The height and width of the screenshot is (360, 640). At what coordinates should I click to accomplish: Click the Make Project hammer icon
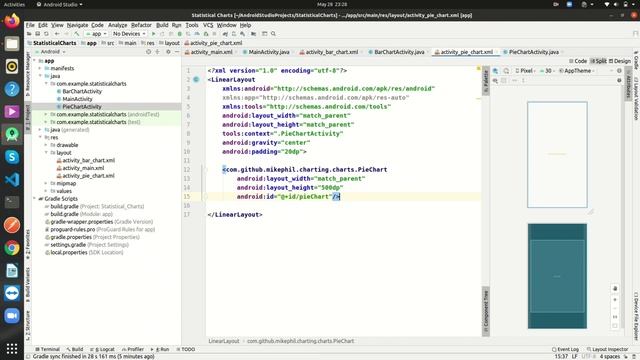(x=76, y=34)
